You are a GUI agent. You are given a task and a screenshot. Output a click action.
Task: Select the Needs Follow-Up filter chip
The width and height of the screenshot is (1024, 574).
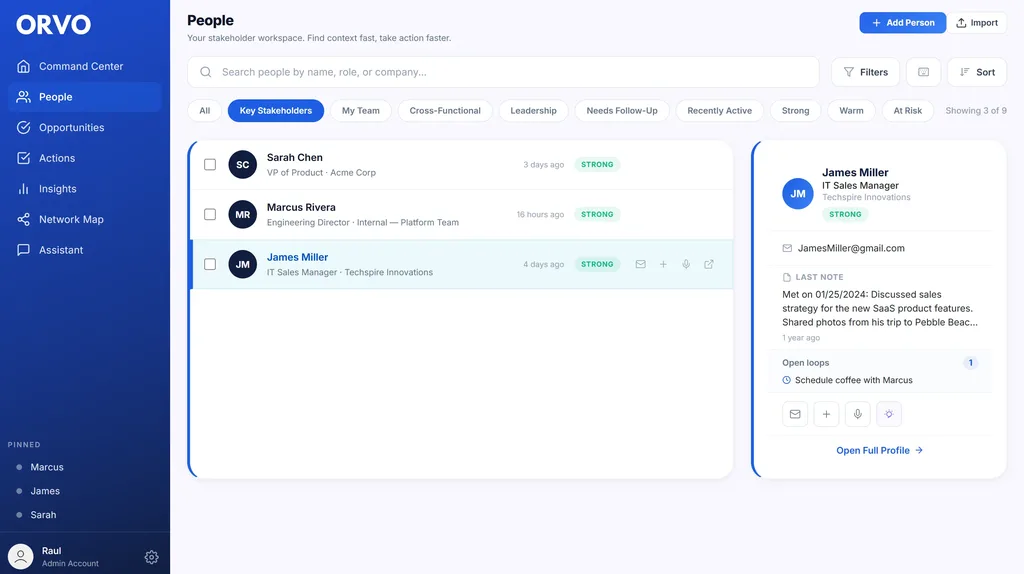(622, 110)
